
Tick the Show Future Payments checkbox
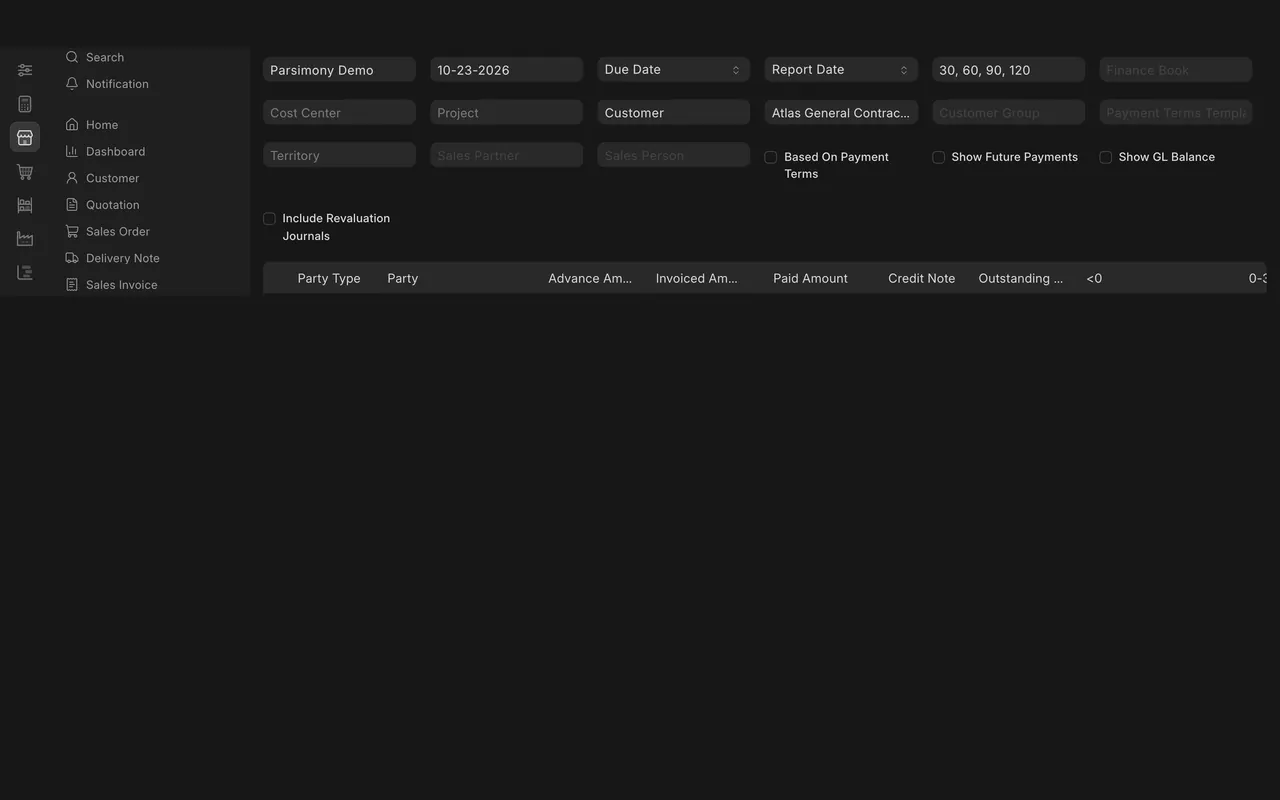[x=938, y=157]
